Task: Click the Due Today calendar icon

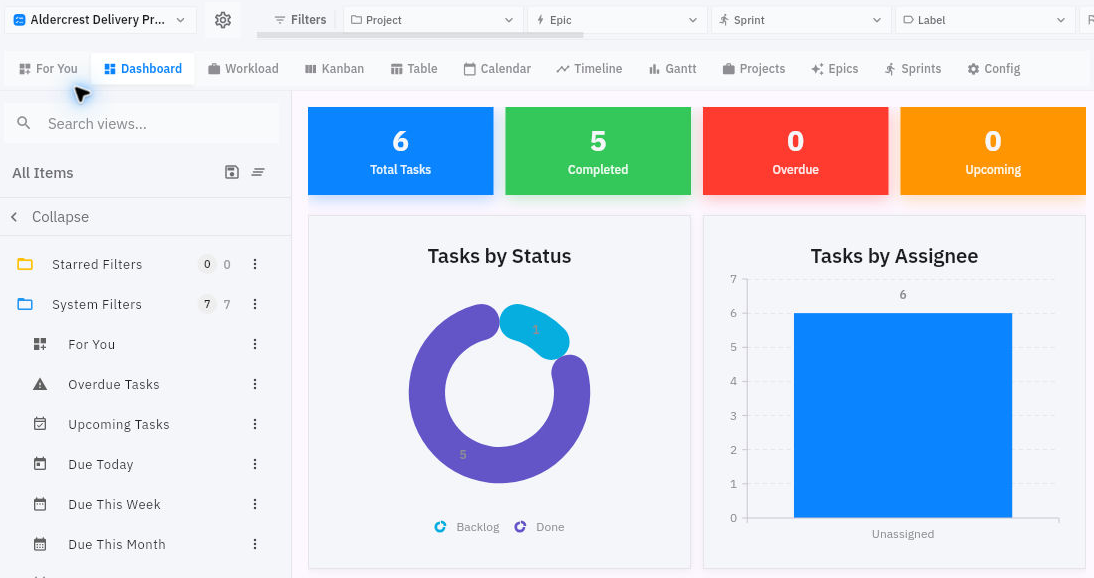Action: click(40, 464)
